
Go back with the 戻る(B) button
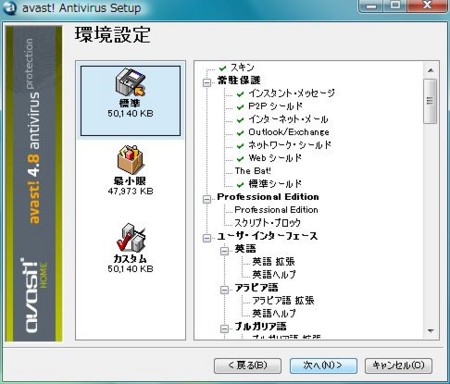pos(248,366)
